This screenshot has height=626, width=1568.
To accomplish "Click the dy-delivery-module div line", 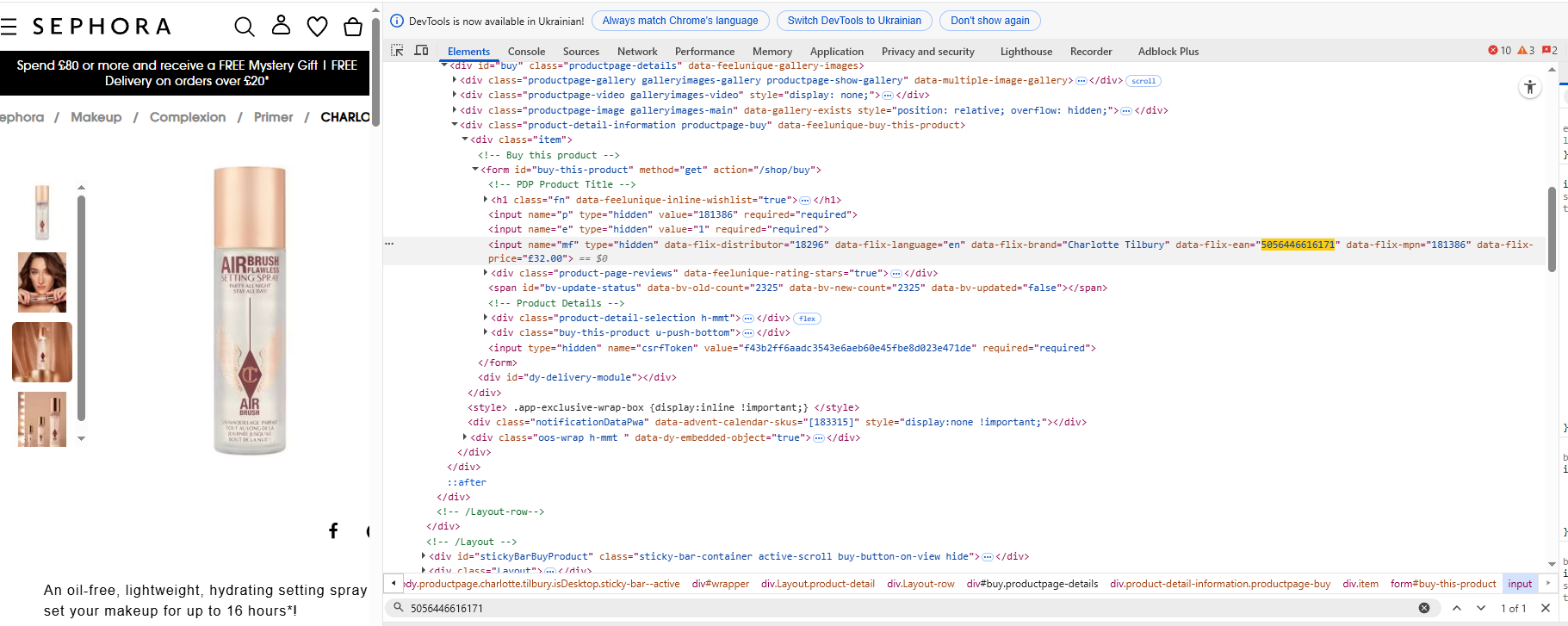I will pos(578,377).
